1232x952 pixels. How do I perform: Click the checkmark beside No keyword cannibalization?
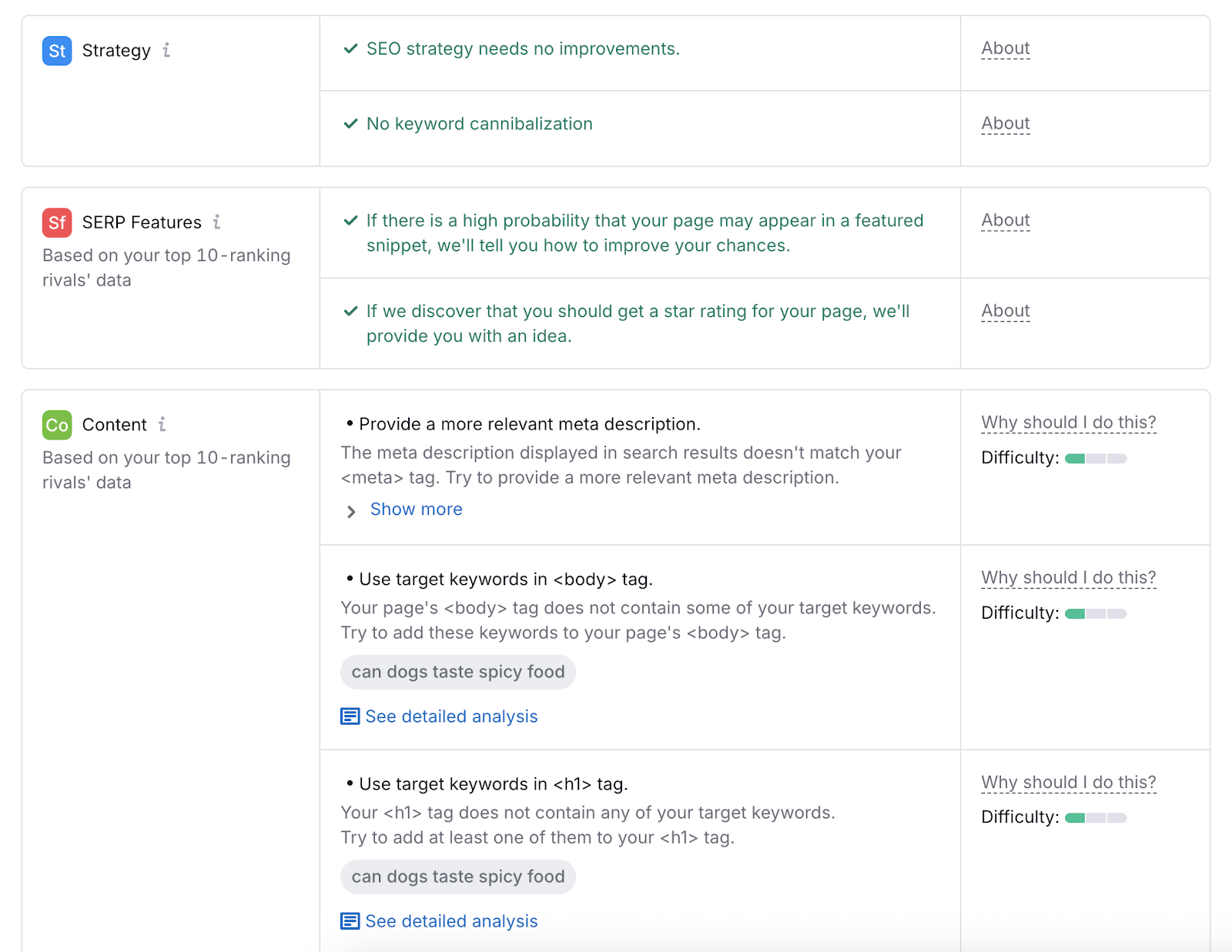point(350,123)
